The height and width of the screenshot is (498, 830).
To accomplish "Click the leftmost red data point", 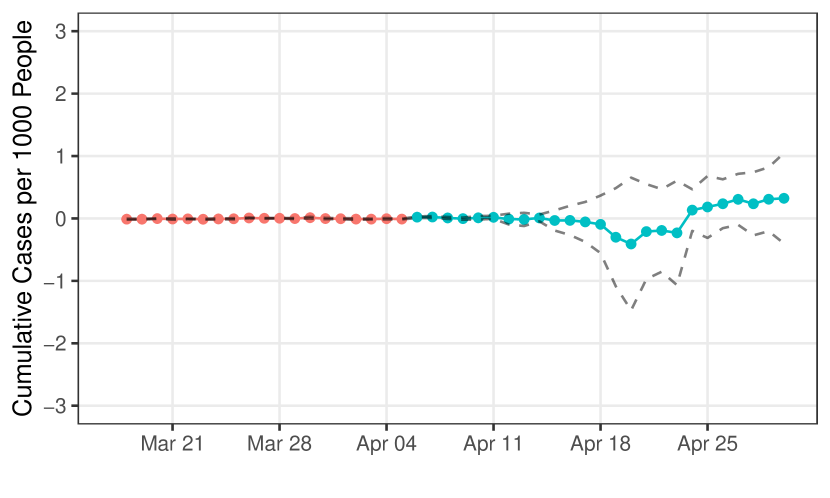I will 127,218.
